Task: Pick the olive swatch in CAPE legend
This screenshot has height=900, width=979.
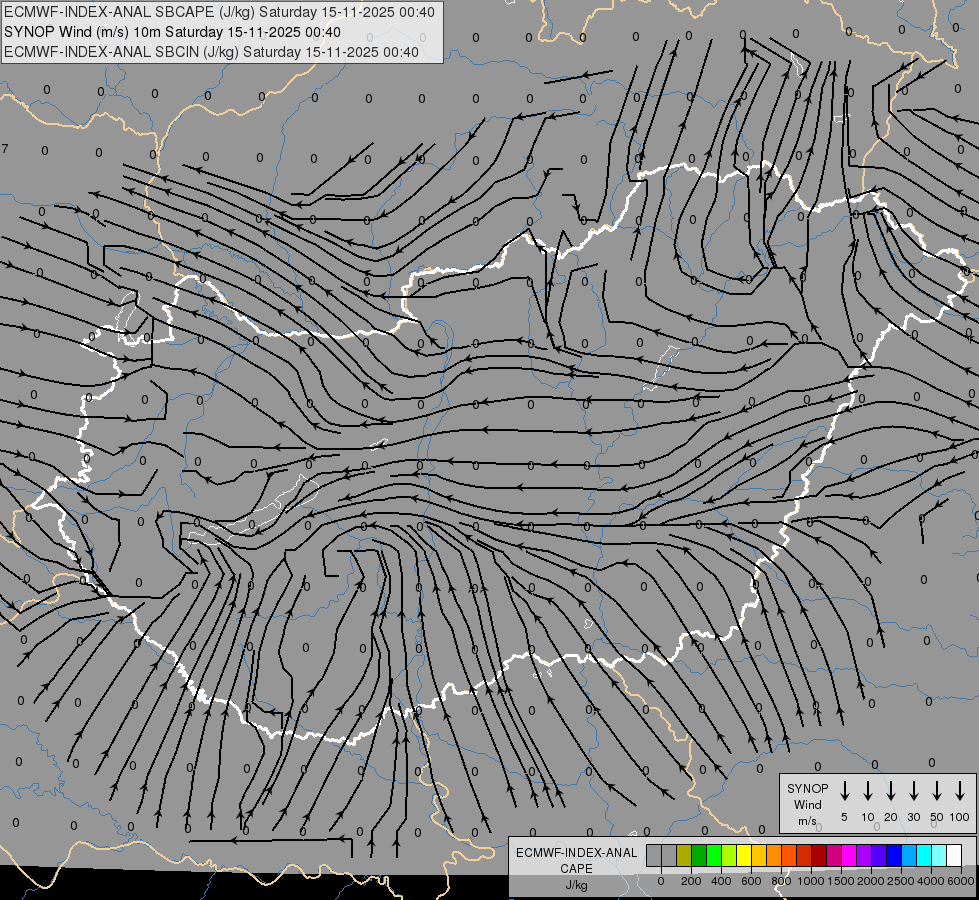Action: click(684, 855)
